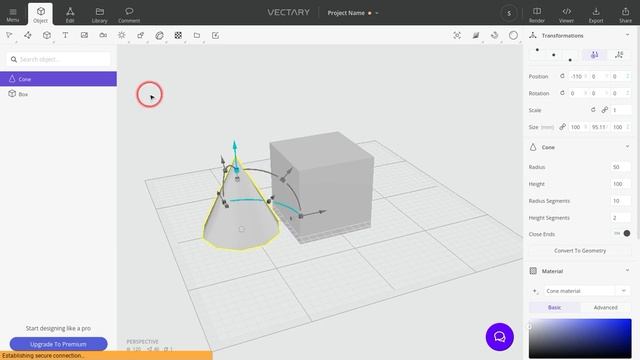The height and width of the screenshot is (360, 640).
Task: Toggle the highlighted pivot mode button
Action: [594, 55]
